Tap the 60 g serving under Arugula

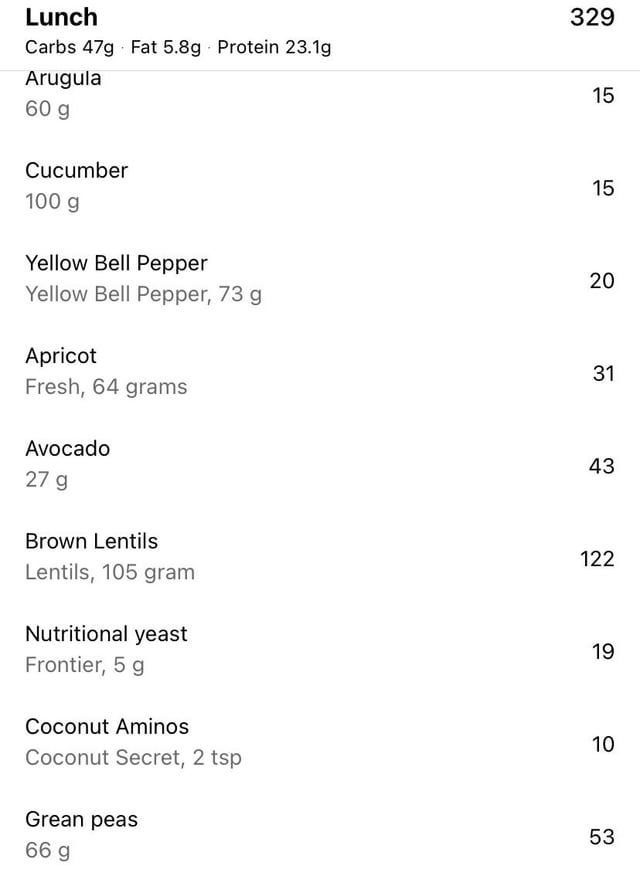[x=47, y=109]
